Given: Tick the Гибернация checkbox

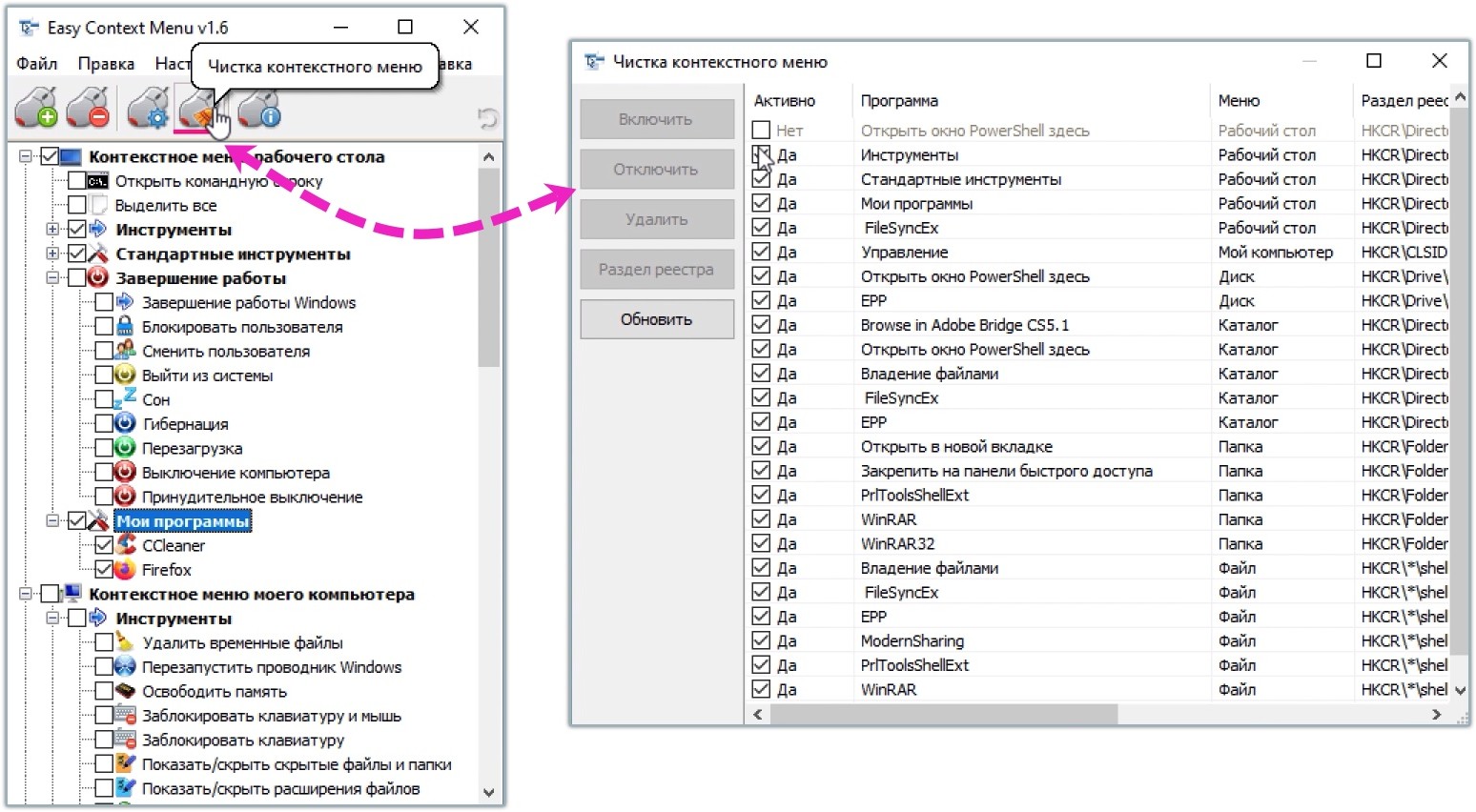Looking at the screenshot, I should pos(104,424).
